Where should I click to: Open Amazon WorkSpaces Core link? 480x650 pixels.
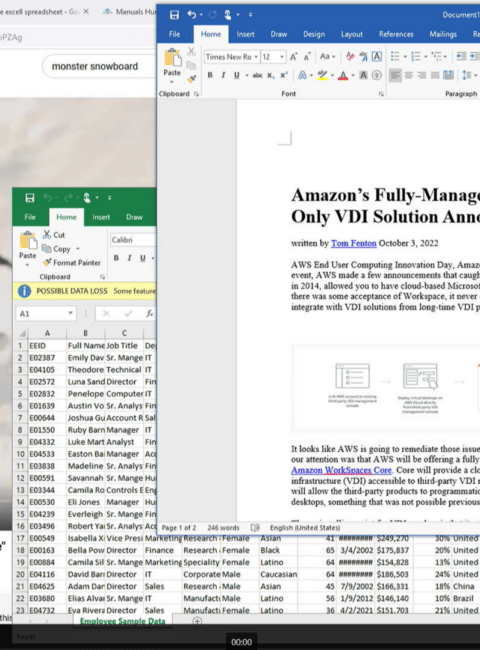coord(341,470)
